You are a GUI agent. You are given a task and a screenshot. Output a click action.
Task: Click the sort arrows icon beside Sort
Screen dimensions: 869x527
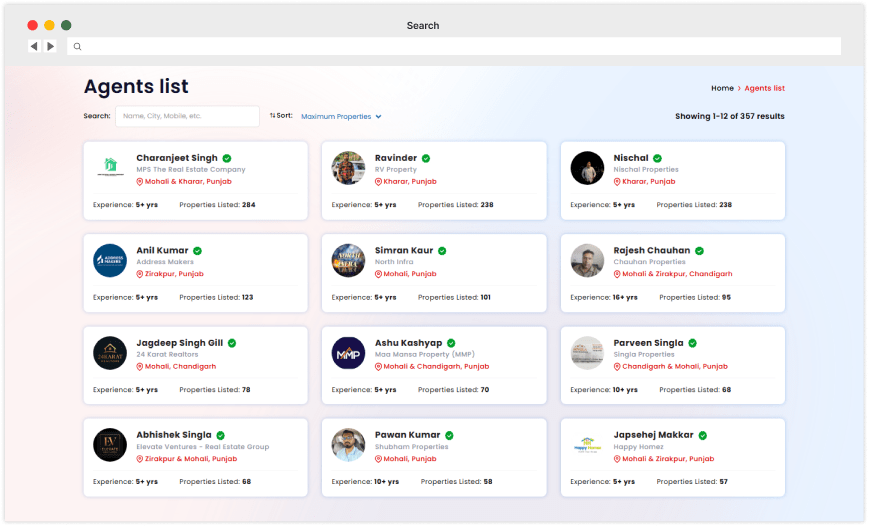point(272,116)
